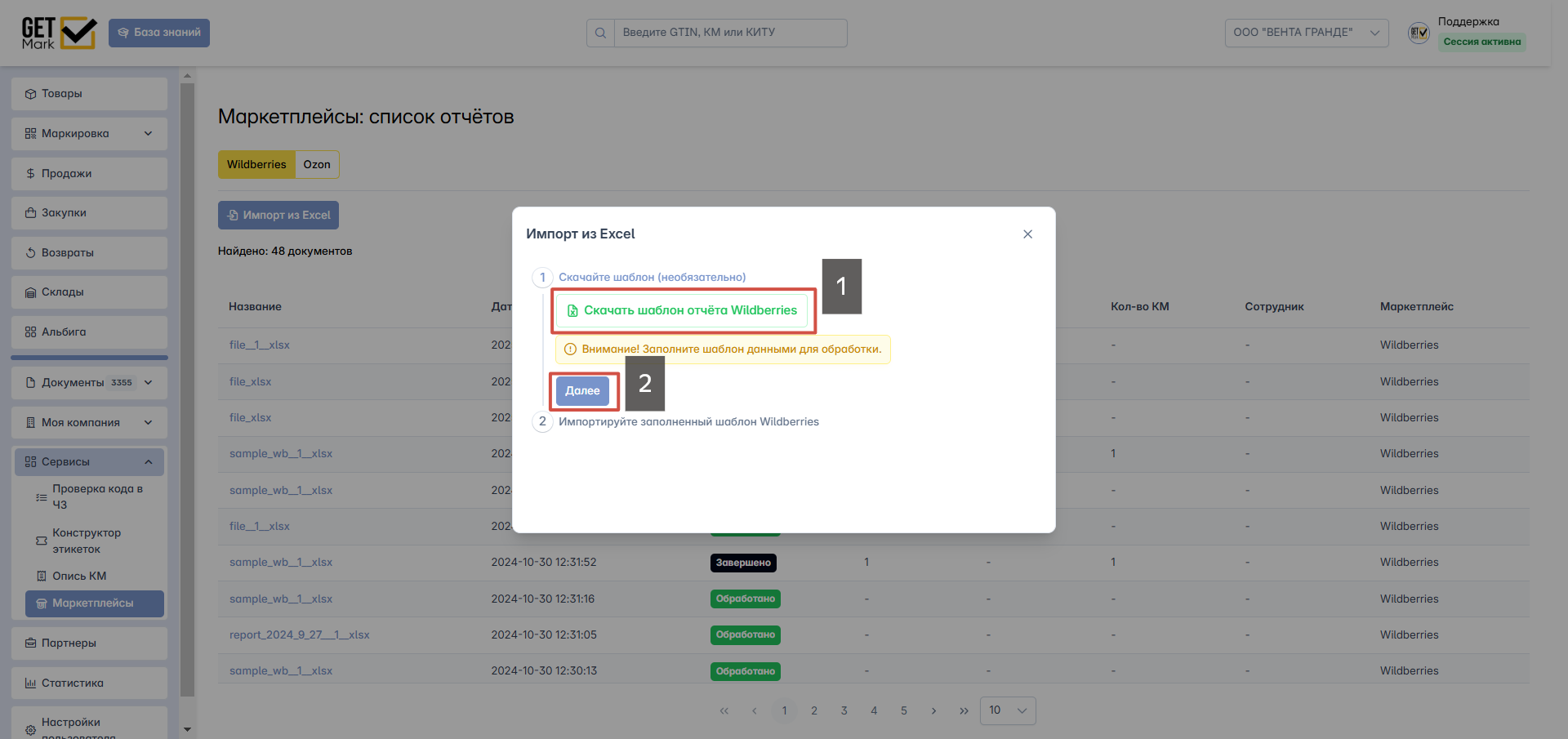Expand the Моя компания sidebar menu
Viewport: 1568px width, 739px height.
pos(89,423)
